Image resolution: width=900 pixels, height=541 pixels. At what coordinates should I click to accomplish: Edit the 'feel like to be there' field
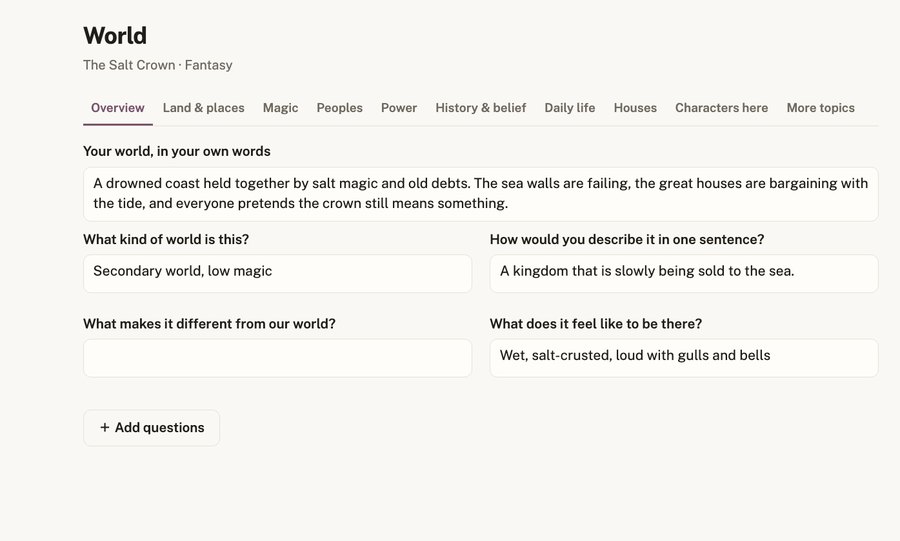[684, 358]
